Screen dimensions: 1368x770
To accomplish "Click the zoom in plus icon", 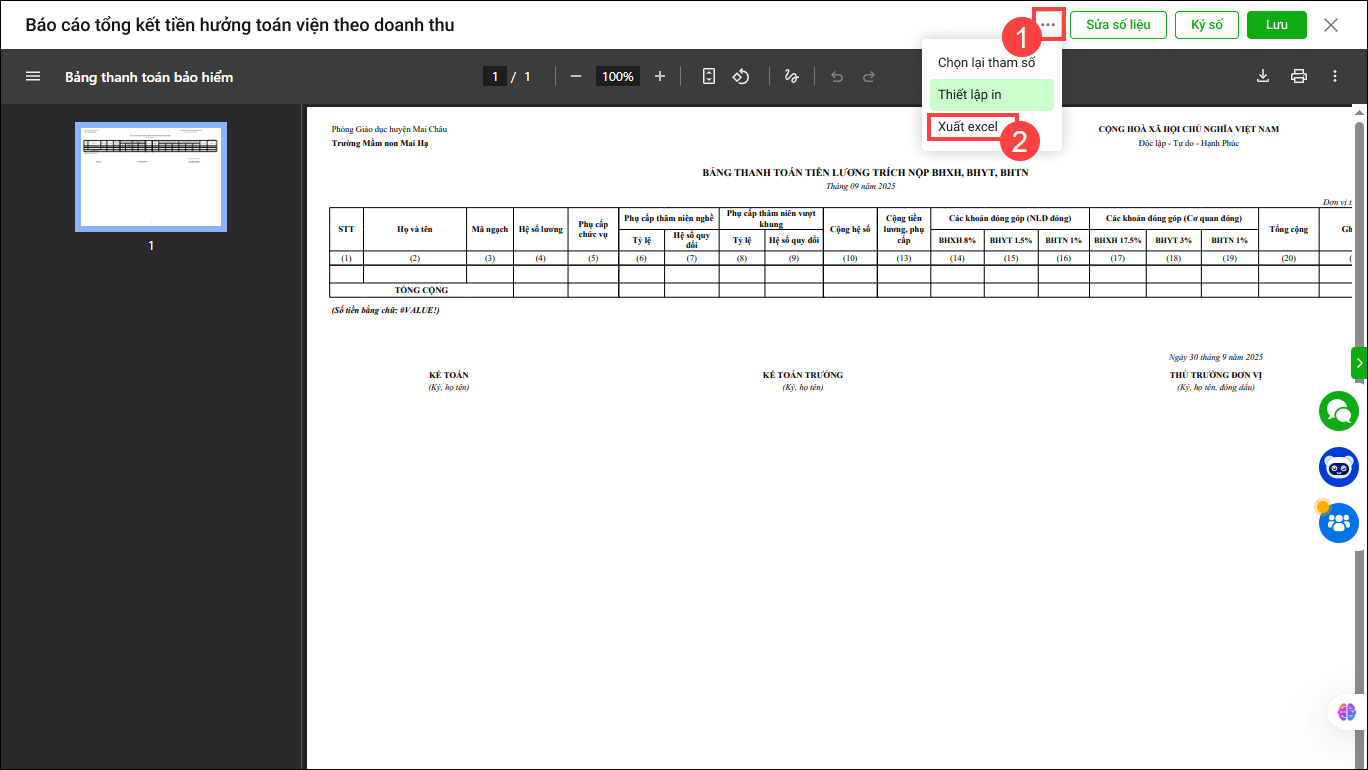I will 660,76.
